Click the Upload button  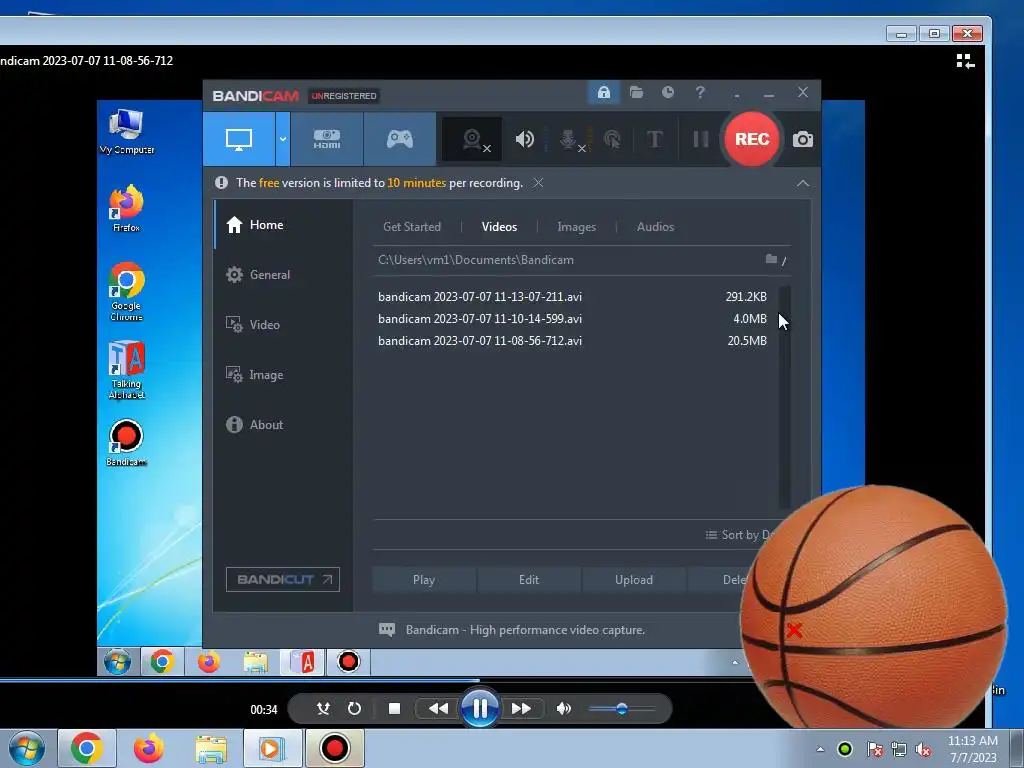633,580
